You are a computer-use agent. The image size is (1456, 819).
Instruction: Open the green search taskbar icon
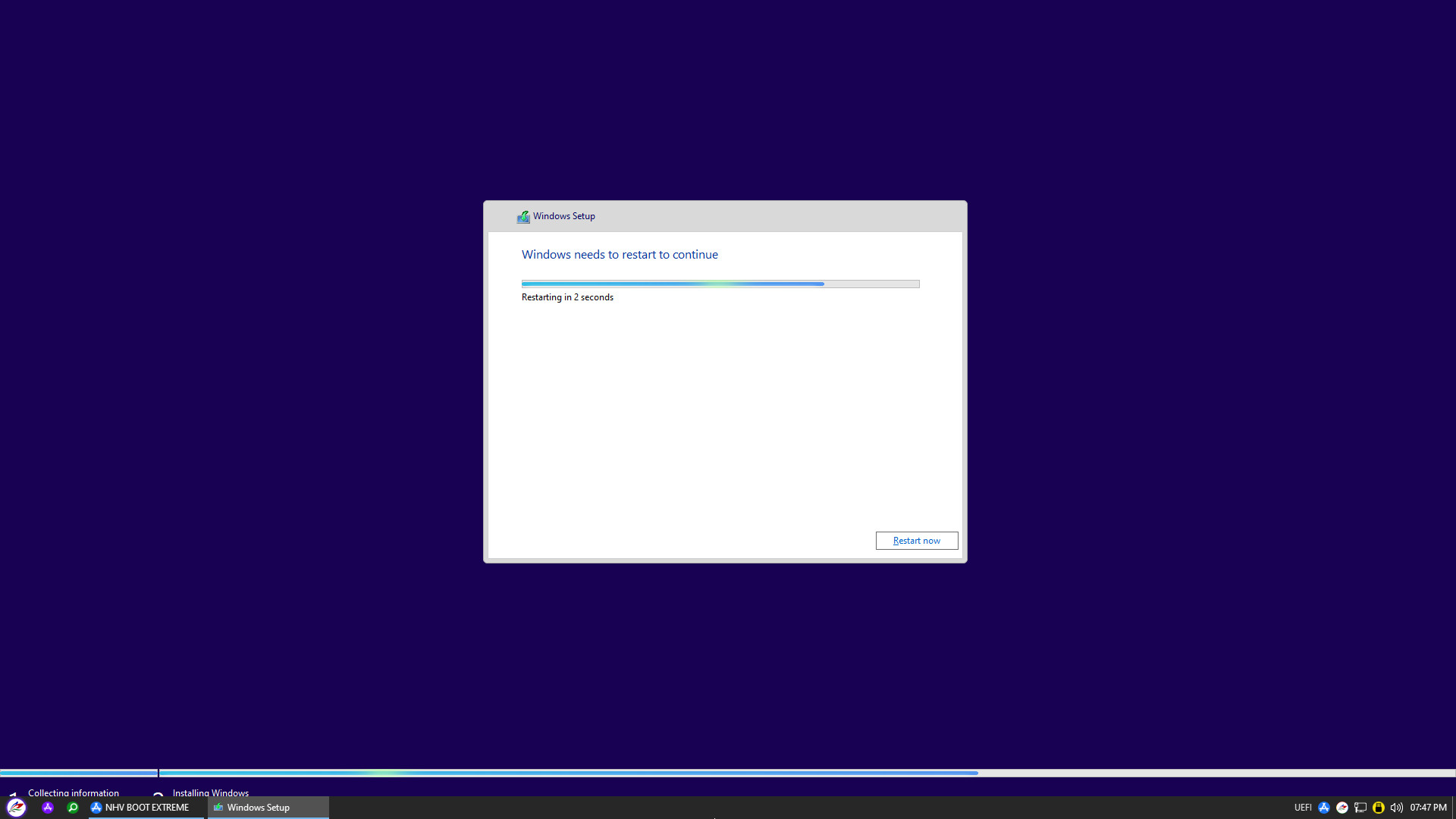tap(73, 808)
